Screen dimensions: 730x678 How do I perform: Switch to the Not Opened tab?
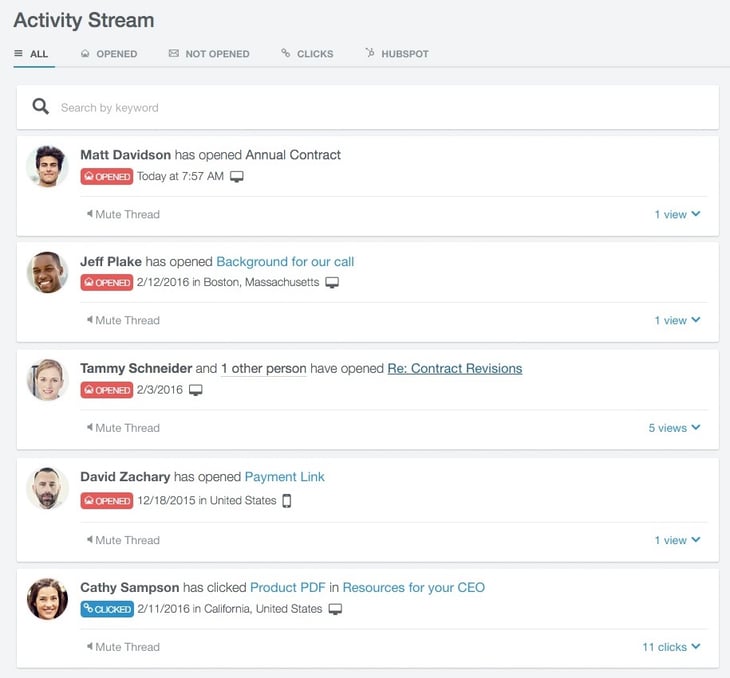coord(209,54)
